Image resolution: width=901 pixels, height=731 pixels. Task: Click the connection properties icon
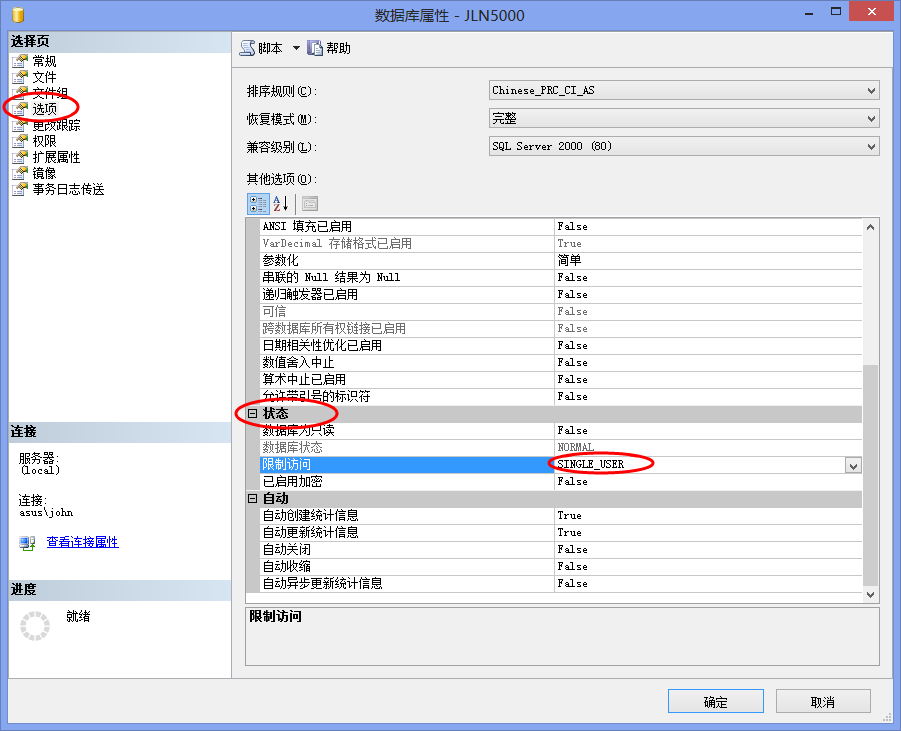27,542
